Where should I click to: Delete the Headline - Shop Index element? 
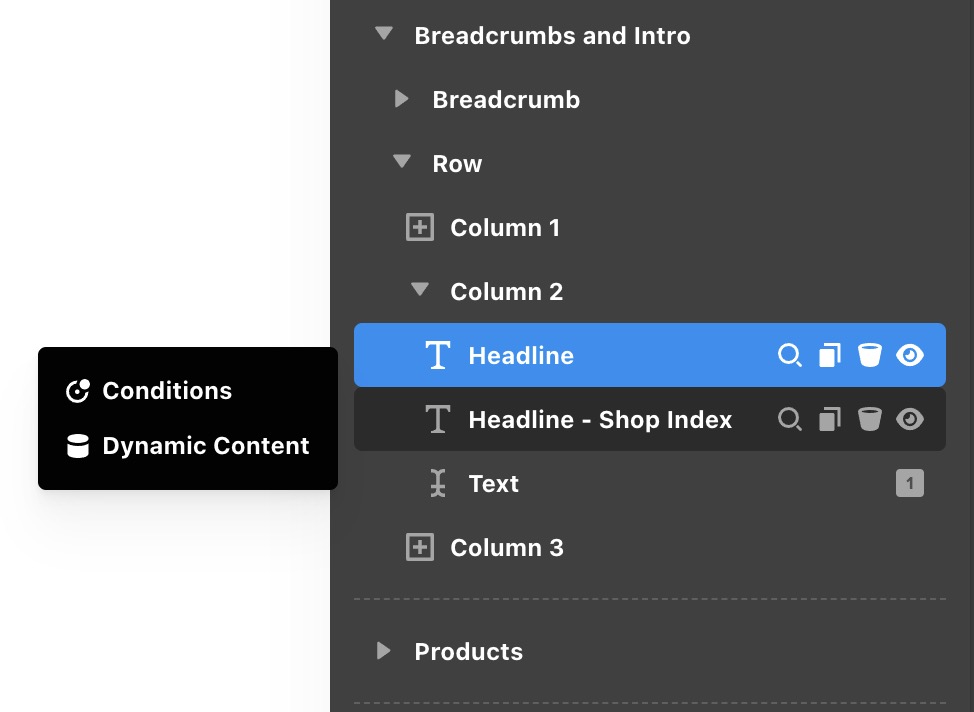click(870, 420)
